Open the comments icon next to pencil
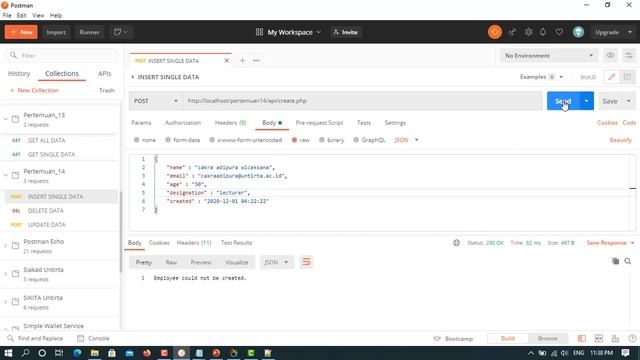 tap(627, 77)
